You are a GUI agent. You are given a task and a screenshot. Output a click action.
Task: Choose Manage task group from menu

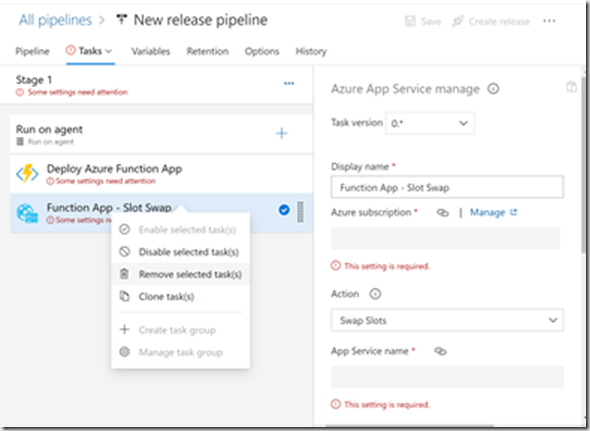[x=181, y=352]
